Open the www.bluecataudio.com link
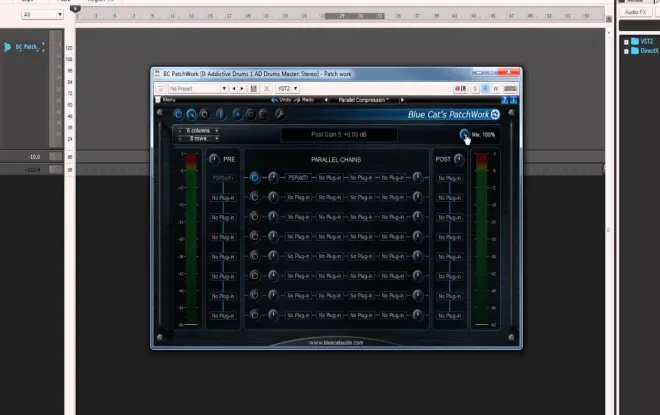The height and width of the screenshot is (415, 660). [336, 343]
